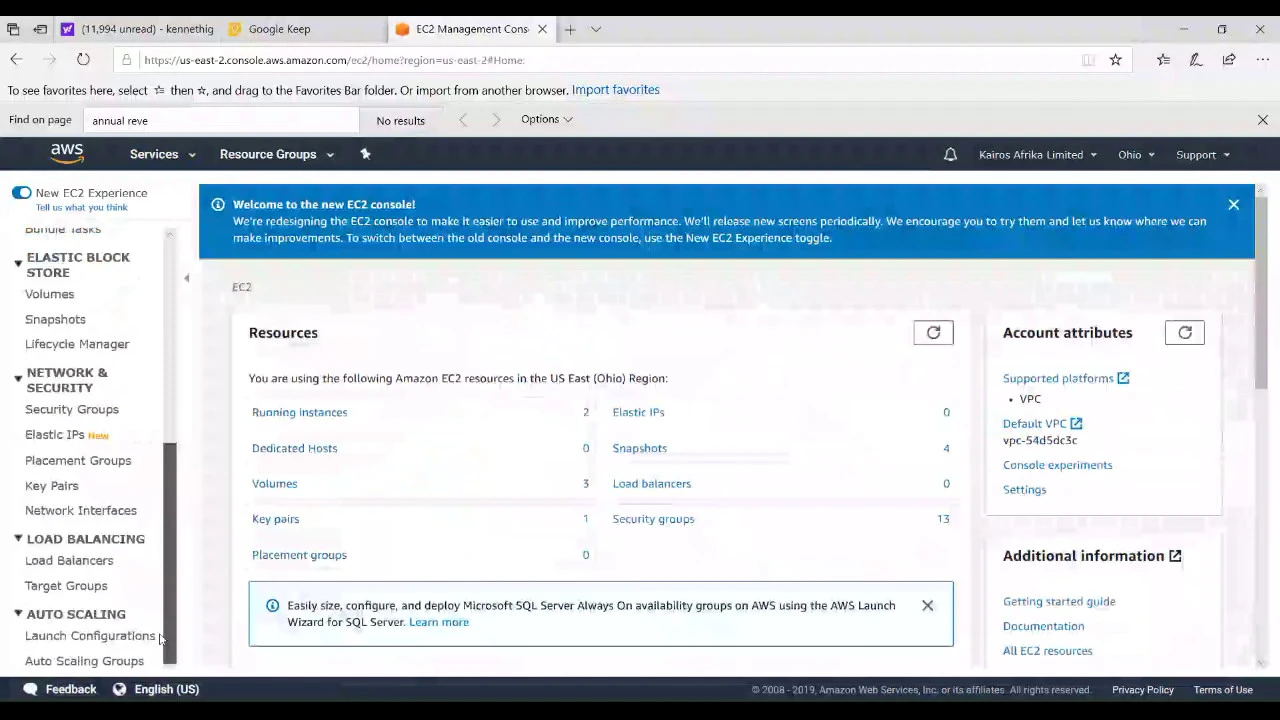Viewport: 1280px width, 720px height.
Task: Toggle the New EC2 Experience switch
Action: tap(21, 193)
